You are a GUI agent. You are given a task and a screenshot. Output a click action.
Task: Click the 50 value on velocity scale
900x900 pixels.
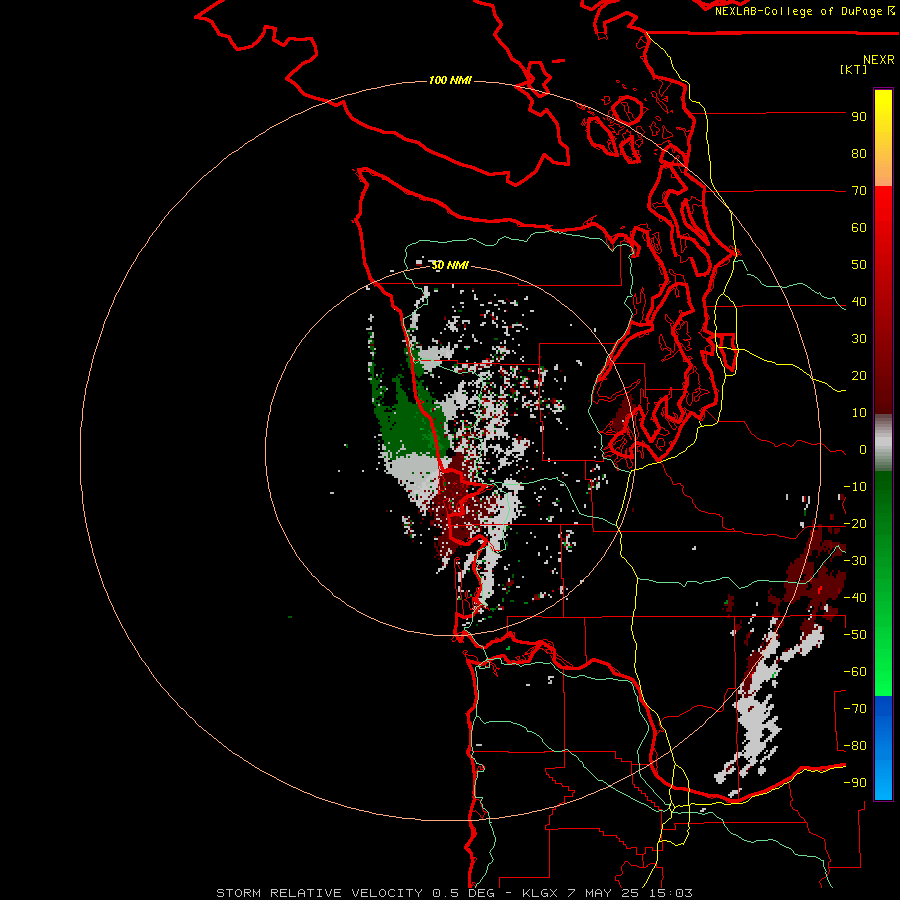[x=859, y=265]
